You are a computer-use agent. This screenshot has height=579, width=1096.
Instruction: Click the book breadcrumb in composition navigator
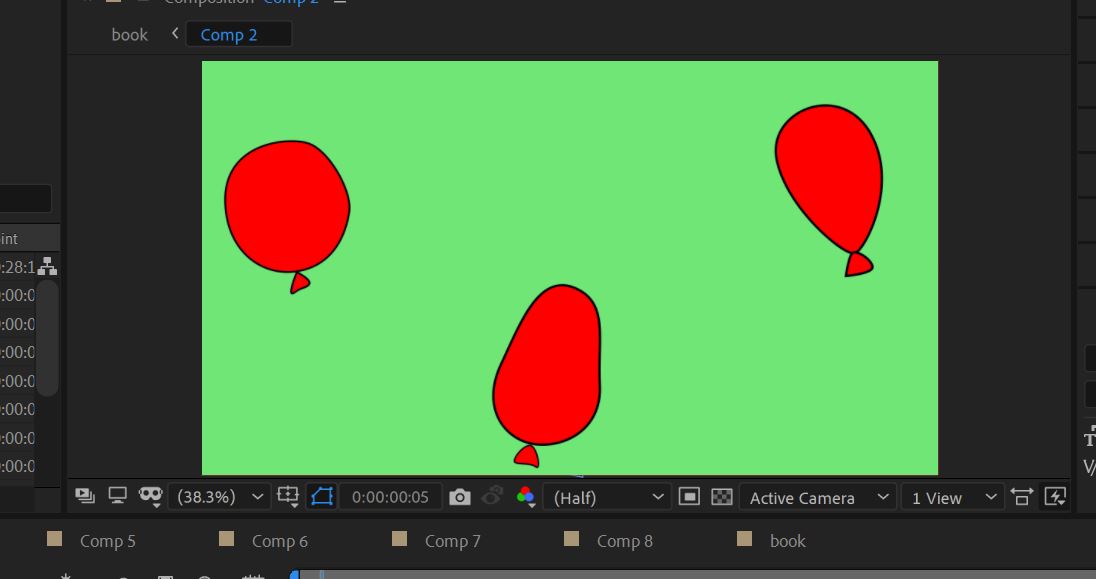[x=129, y=34]
